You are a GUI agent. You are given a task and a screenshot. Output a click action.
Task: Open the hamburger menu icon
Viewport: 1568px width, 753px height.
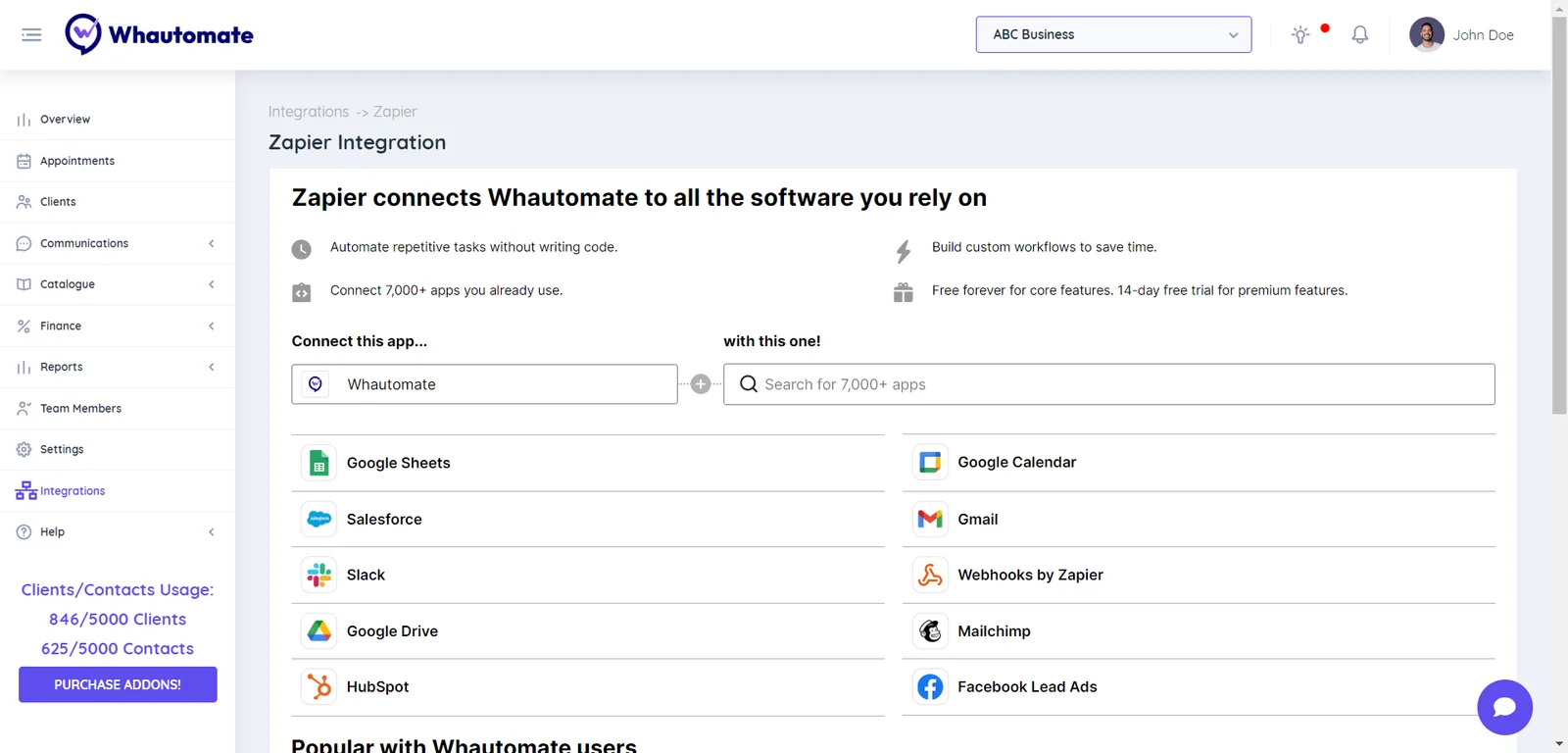[31, 35]
